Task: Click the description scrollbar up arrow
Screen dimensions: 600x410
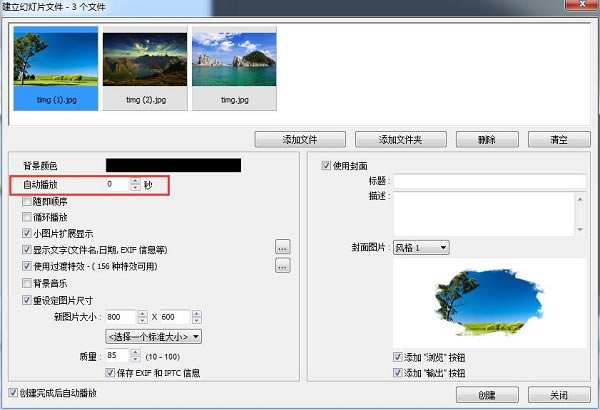Action: coord(580,199)
